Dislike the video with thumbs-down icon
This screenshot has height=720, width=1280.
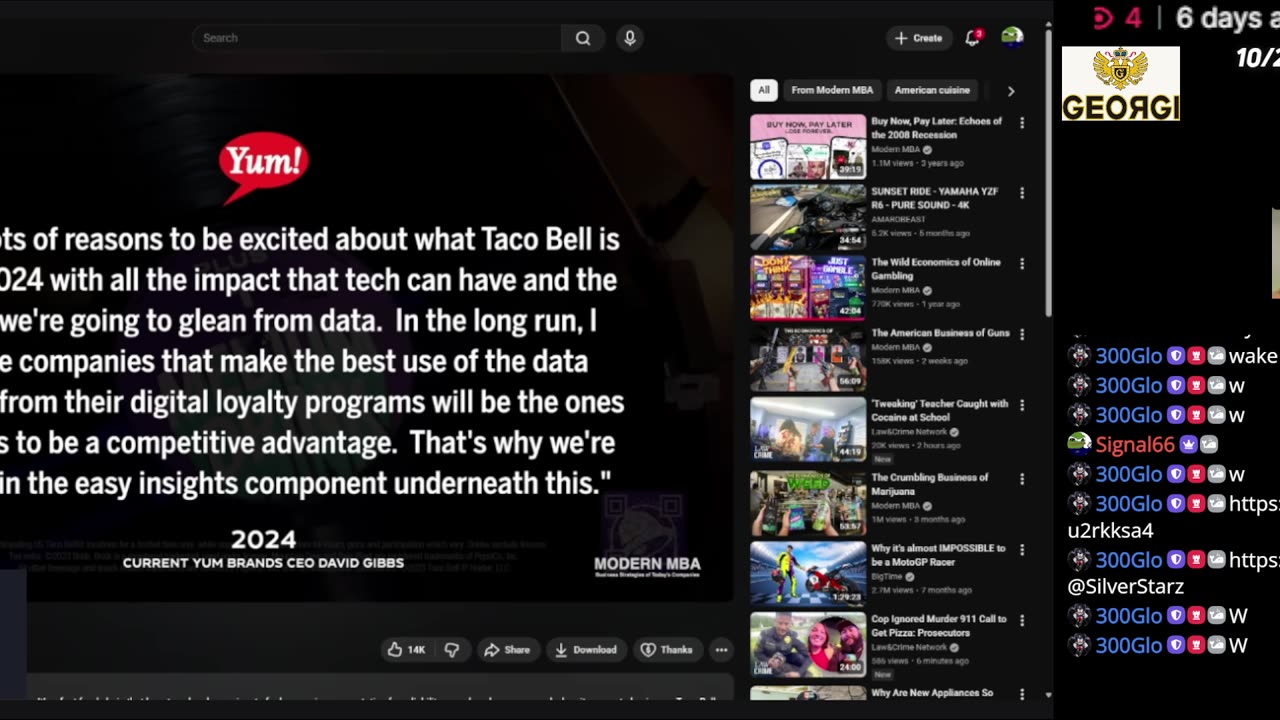[452, 650]
